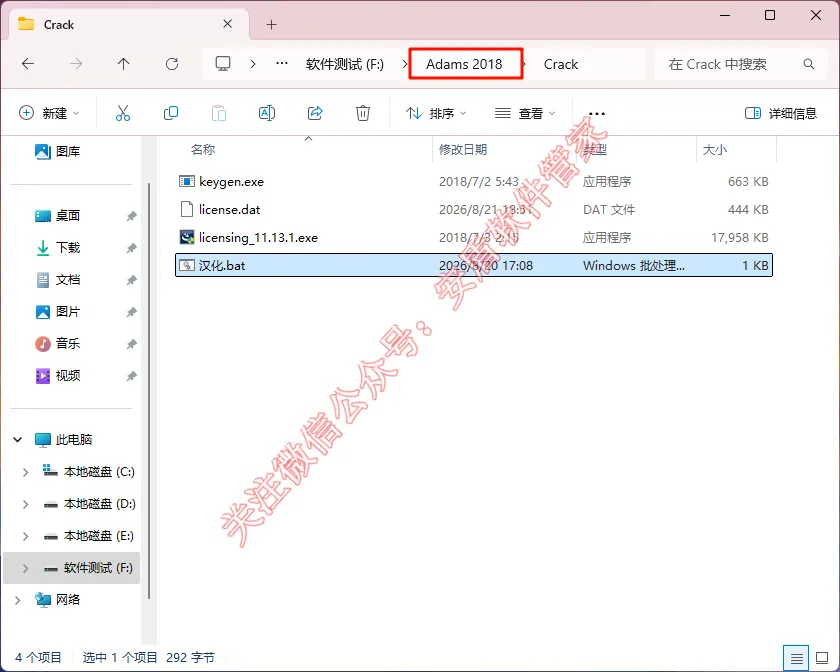
Task: Sort by 大小 column header
Action: 715,150
